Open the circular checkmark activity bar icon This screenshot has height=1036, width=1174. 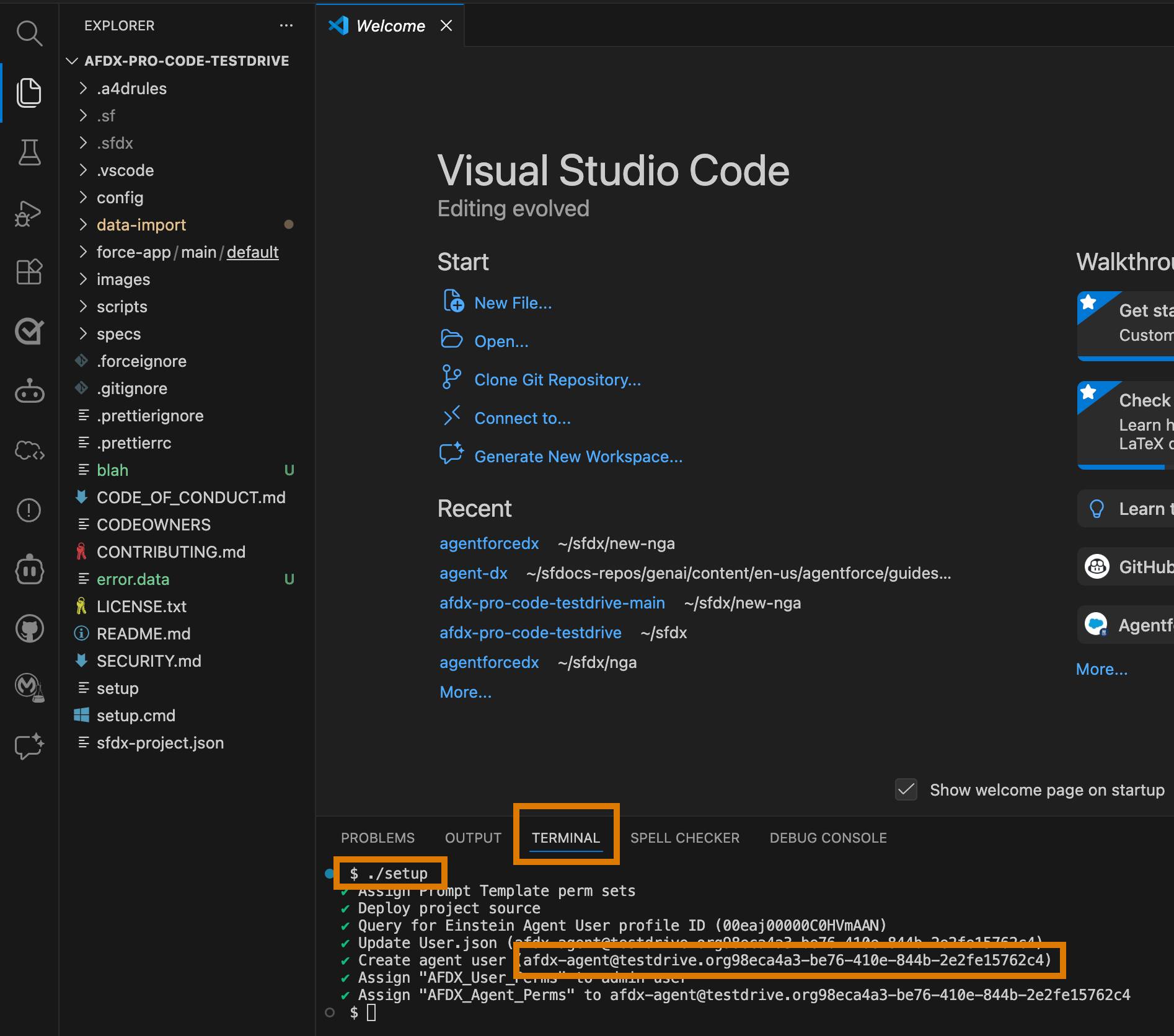click(29, 331)
